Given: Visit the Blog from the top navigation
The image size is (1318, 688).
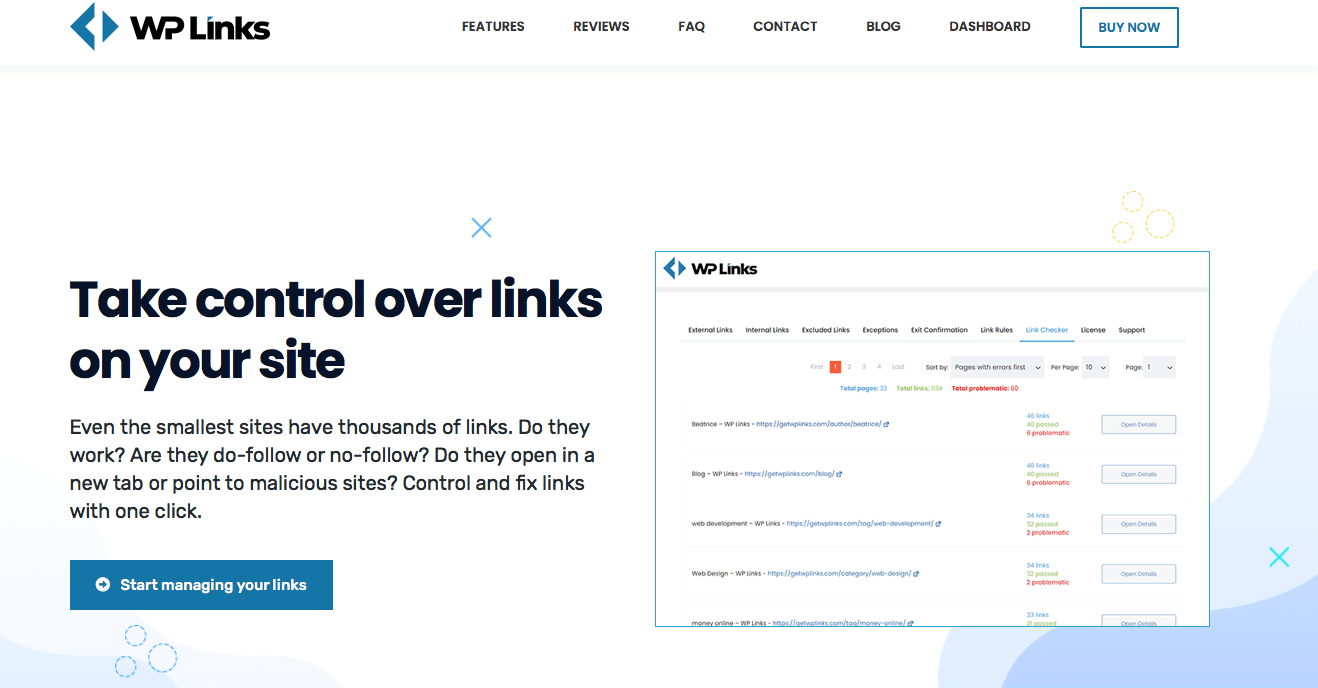Looking at the screenshot, I should coord(883,27).
